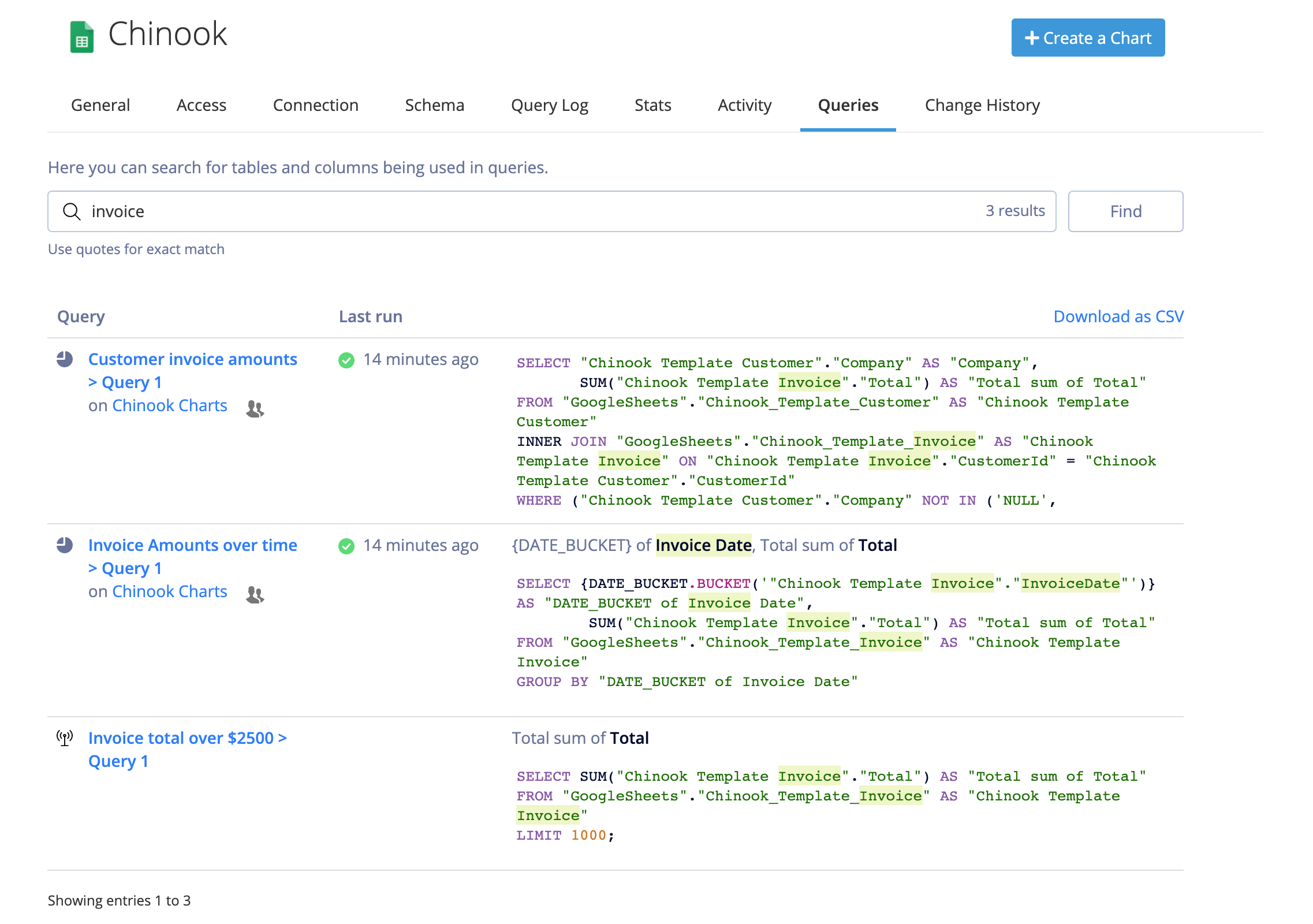
Task: Click Download as CSV link
Action: coord(1119,316)
